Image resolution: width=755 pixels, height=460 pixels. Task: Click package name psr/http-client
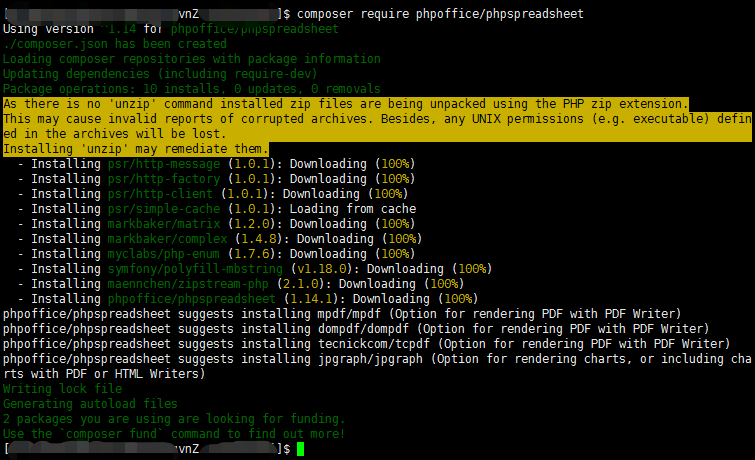[160, 194]
